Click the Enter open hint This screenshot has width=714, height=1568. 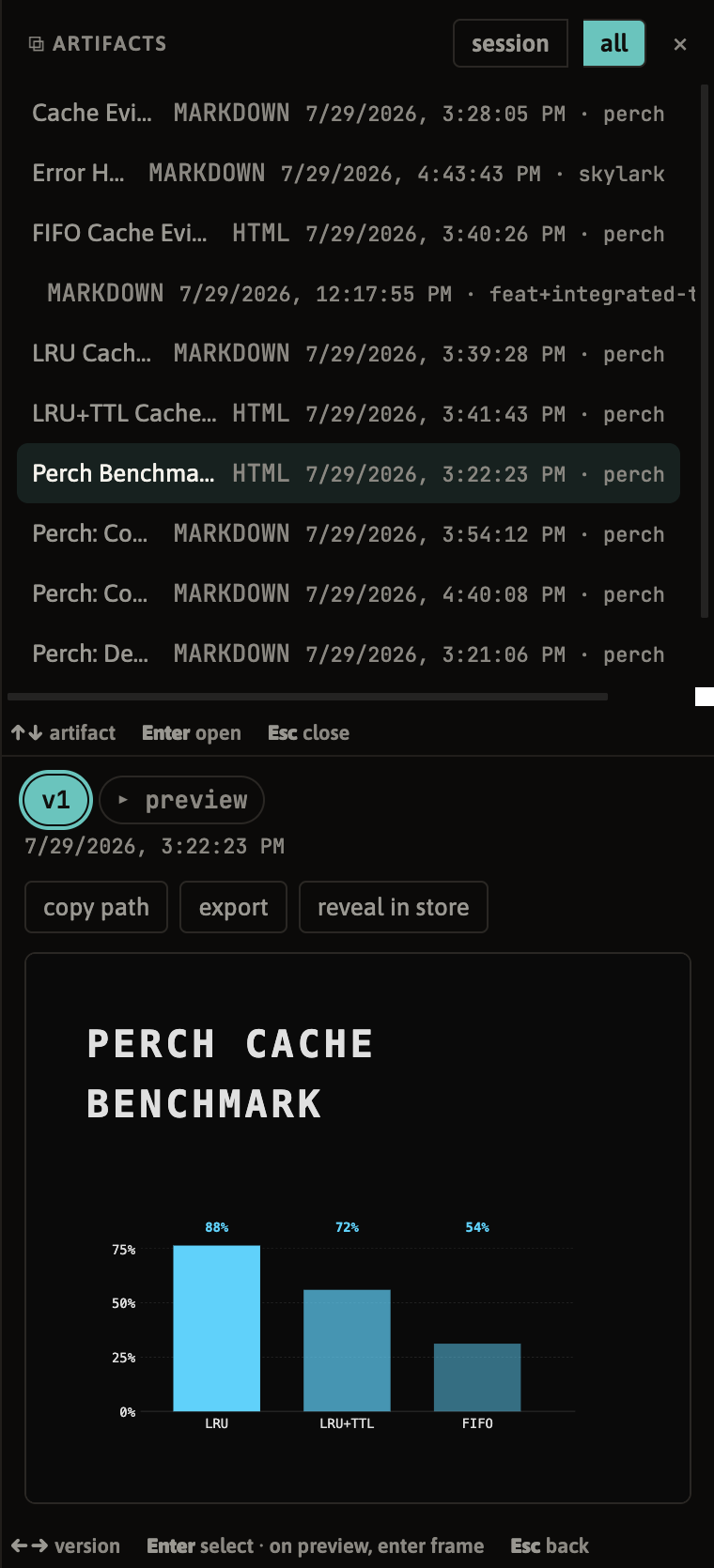click(192, 732)
